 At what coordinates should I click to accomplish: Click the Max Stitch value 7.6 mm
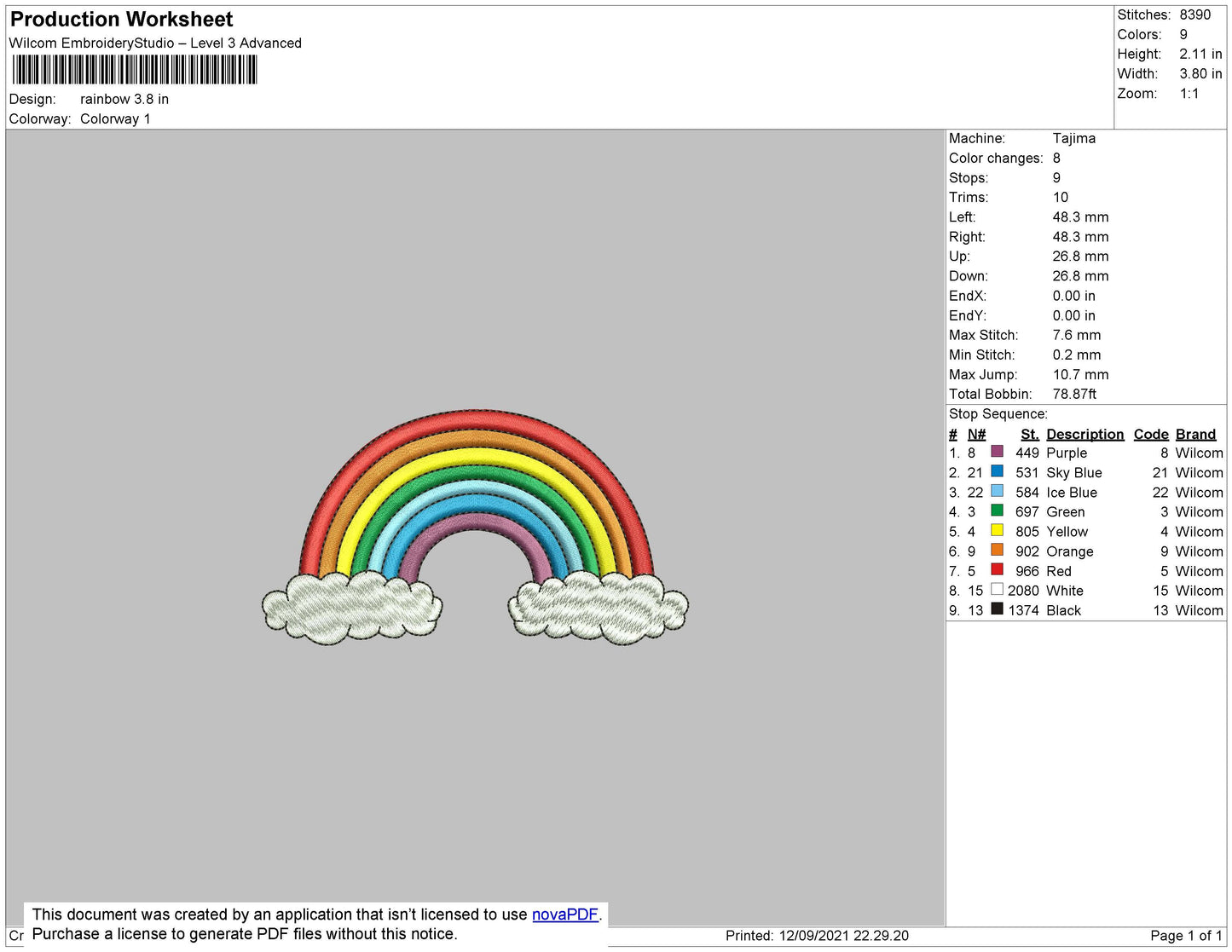pyautogui.click(x=1077, y=335)
